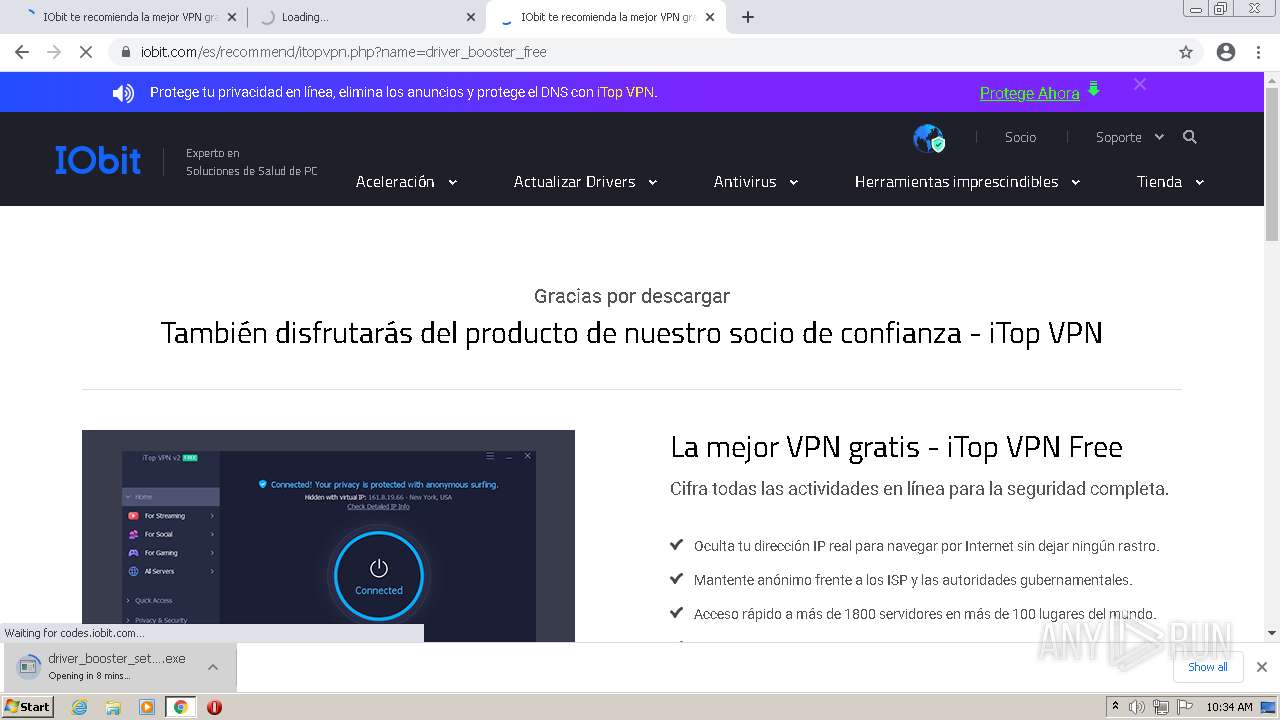Image resolution: width=1280 pixels, height=720 pixels.
Task: Switch to the 'Loading...' tab
Action: 365,17
